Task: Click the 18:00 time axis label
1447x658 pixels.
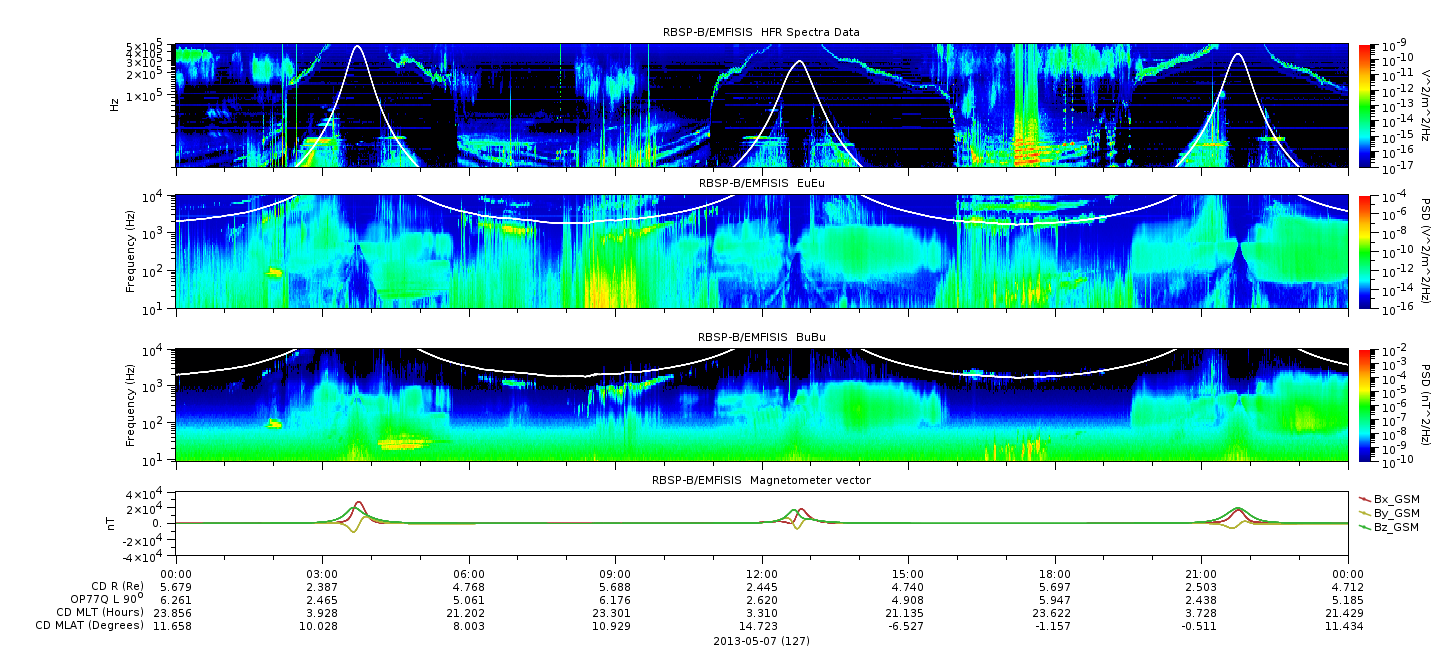Action: (x=1055, y=573)
